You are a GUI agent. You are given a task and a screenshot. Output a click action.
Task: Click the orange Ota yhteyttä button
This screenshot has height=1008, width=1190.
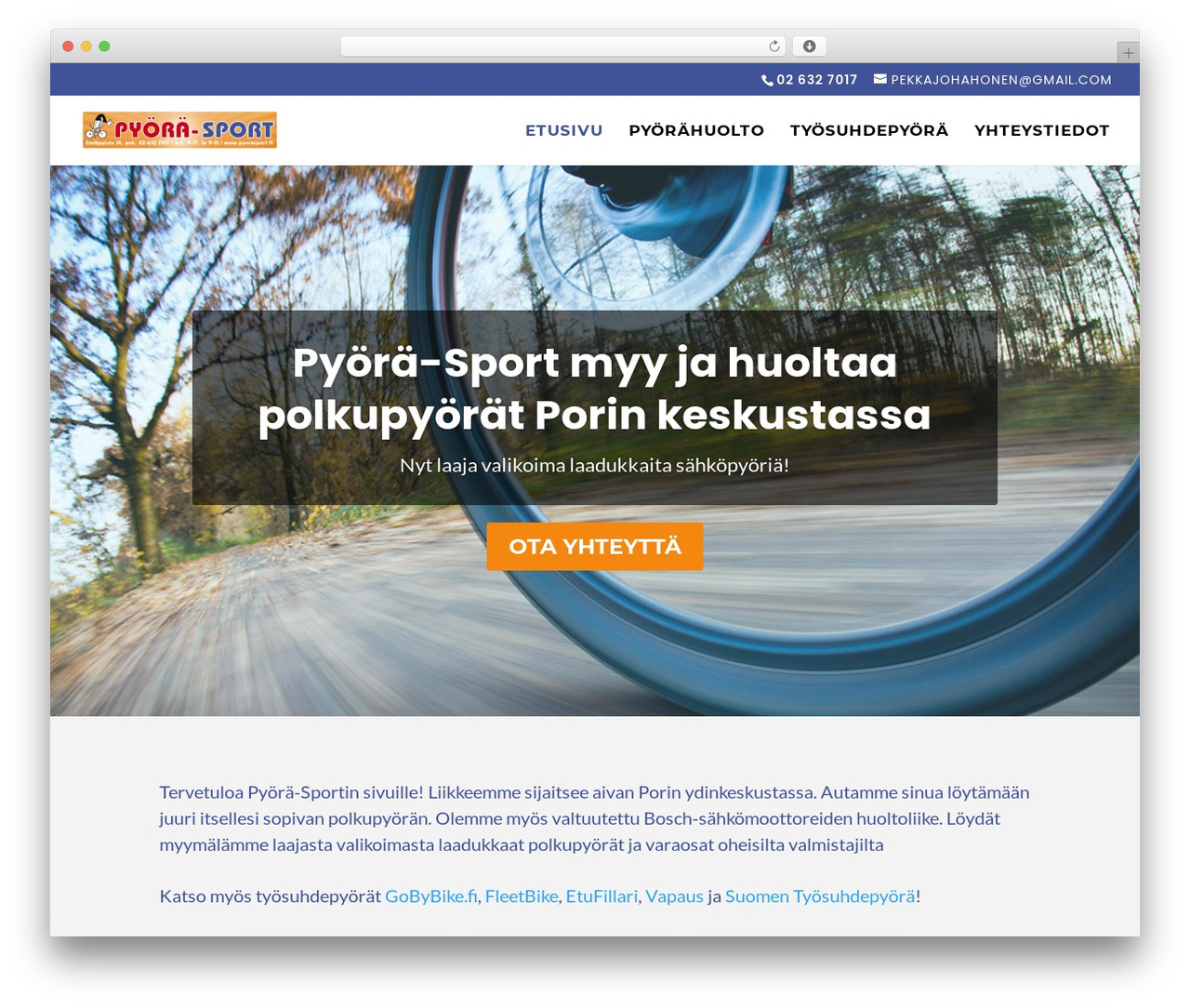(595, 547)
